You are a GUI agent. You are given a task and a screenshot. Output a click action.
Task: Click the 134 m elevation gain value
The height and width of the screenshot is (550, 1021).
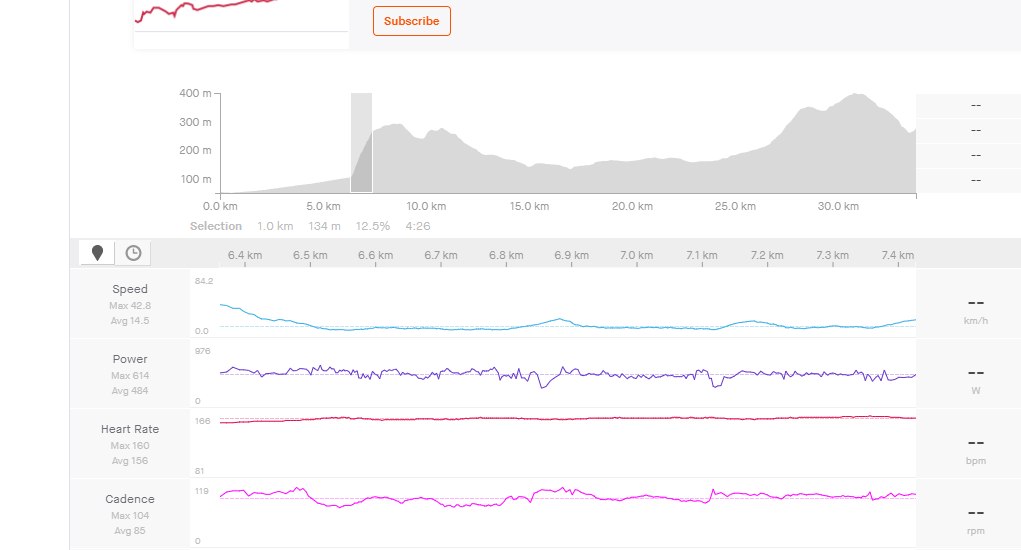pyautogui.click(x=324, y=227)
